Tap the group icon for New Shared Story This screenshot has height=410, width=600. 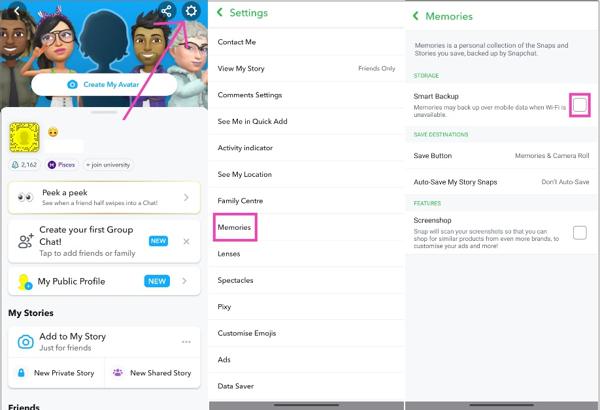(x=118, y=372)
